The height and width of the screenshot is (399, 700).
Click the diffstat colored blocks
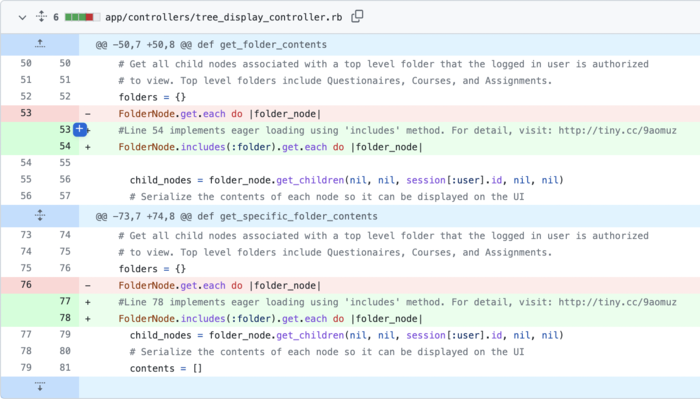pyautogui.click(x=82, y=17)
